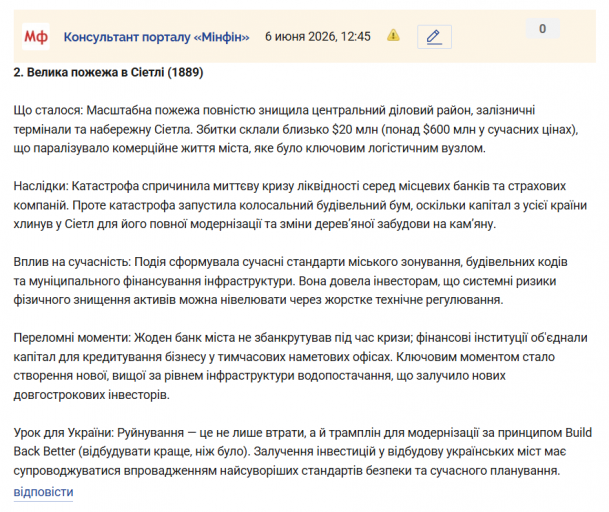The image size is (609, 512).
Task: Click the yellow warning report icon
Action: (x=393, y=35)
